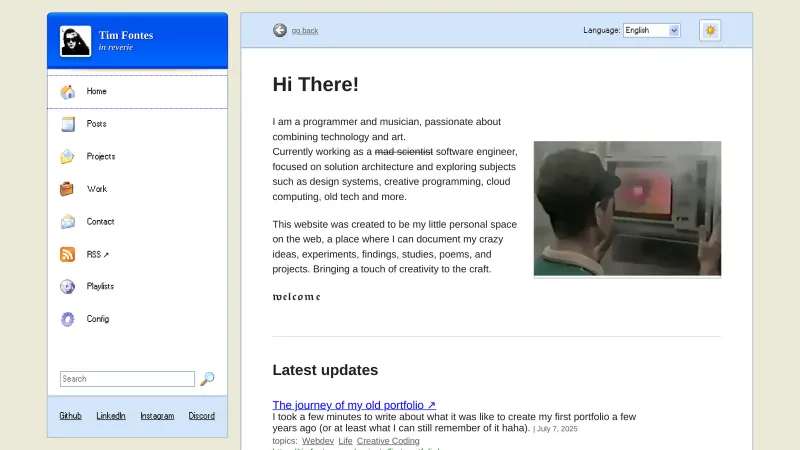Viewport: 800px width, 450px height.
Task: Click the Projects folder icon
Action: pyautogui.click(x=68, y=157)
